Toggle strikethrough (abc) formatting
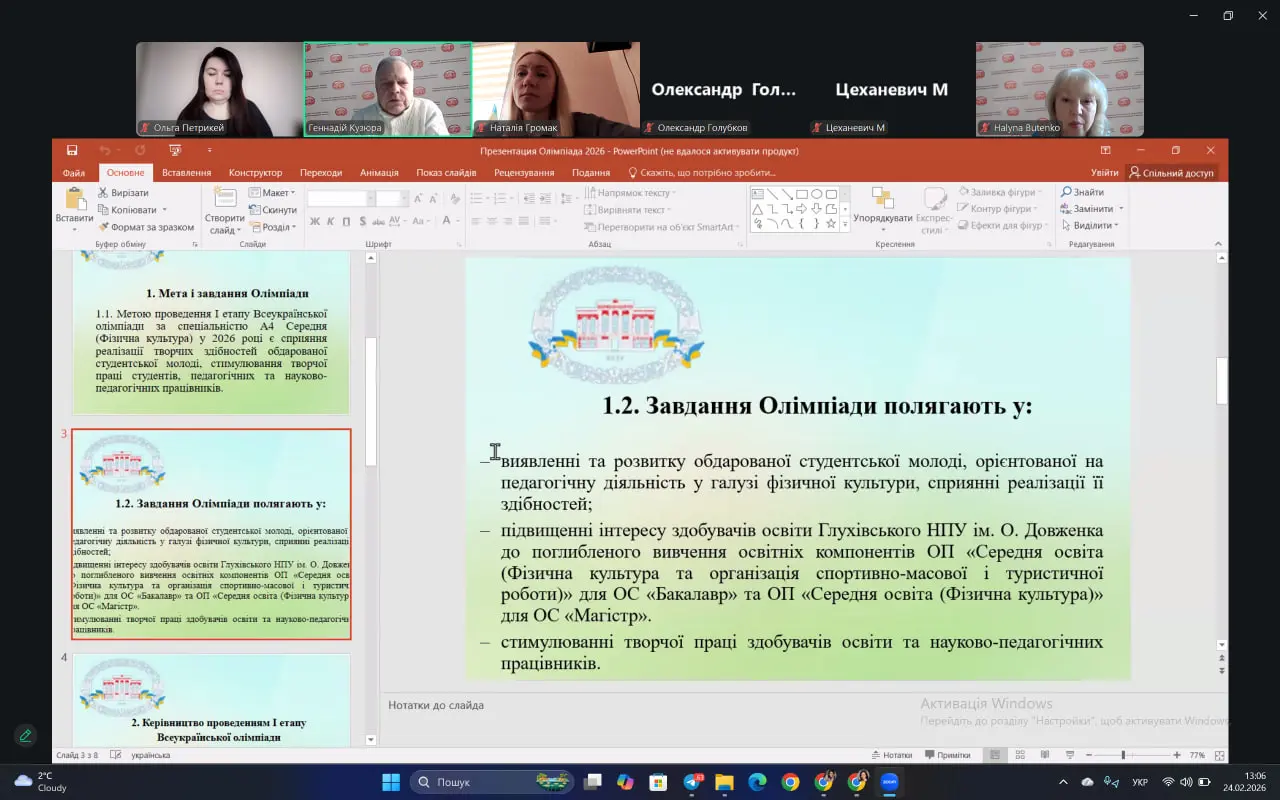 click(x=377, y=221)
